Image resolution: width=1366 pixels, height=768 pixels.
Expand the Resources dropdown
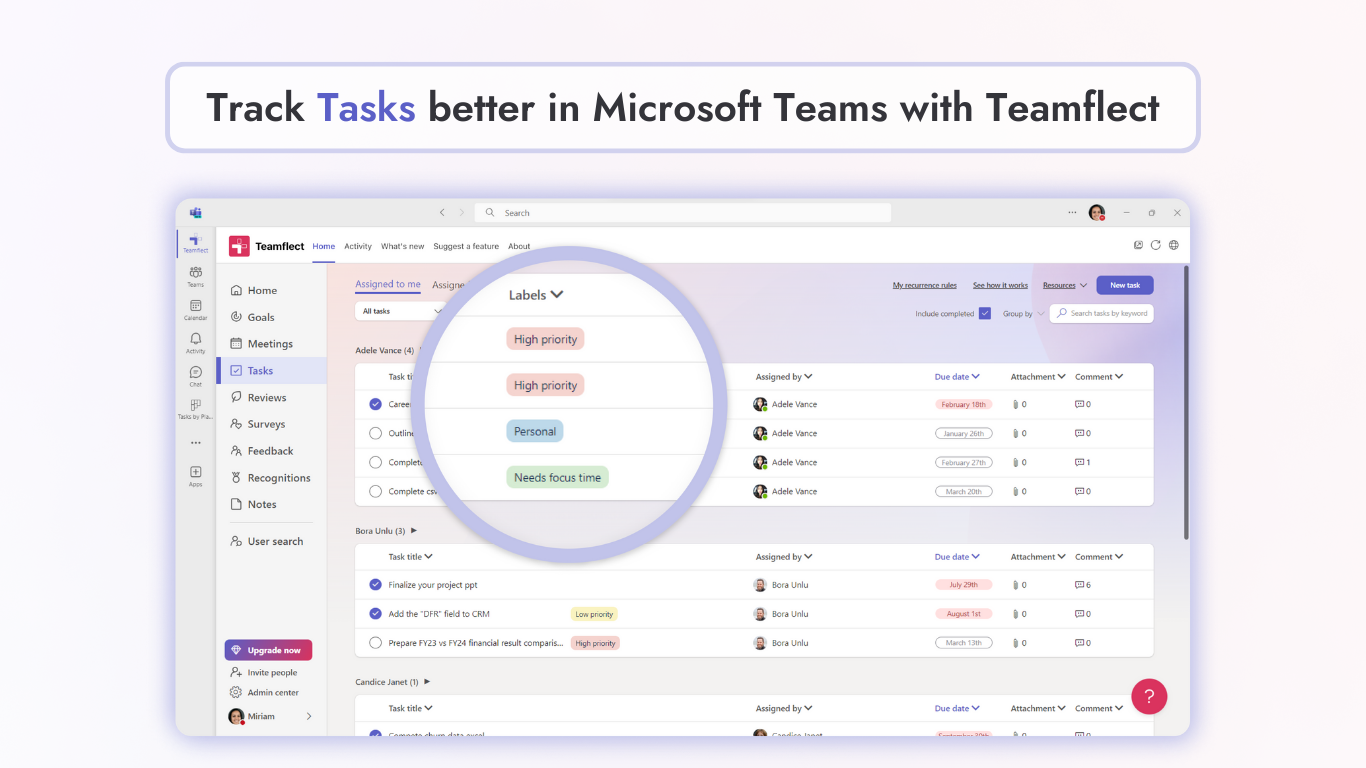[x=1065, y=285]
